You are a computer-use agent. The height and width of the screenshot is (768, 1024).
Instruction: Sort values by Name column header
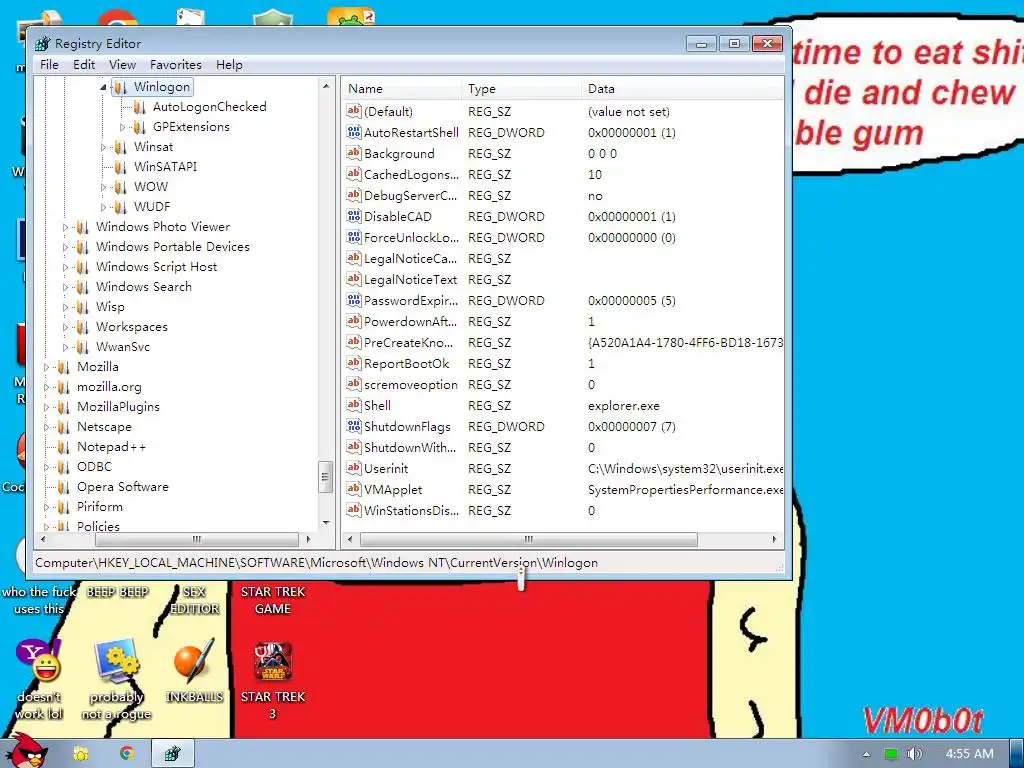pyautogui.click(x=402, y=89)
